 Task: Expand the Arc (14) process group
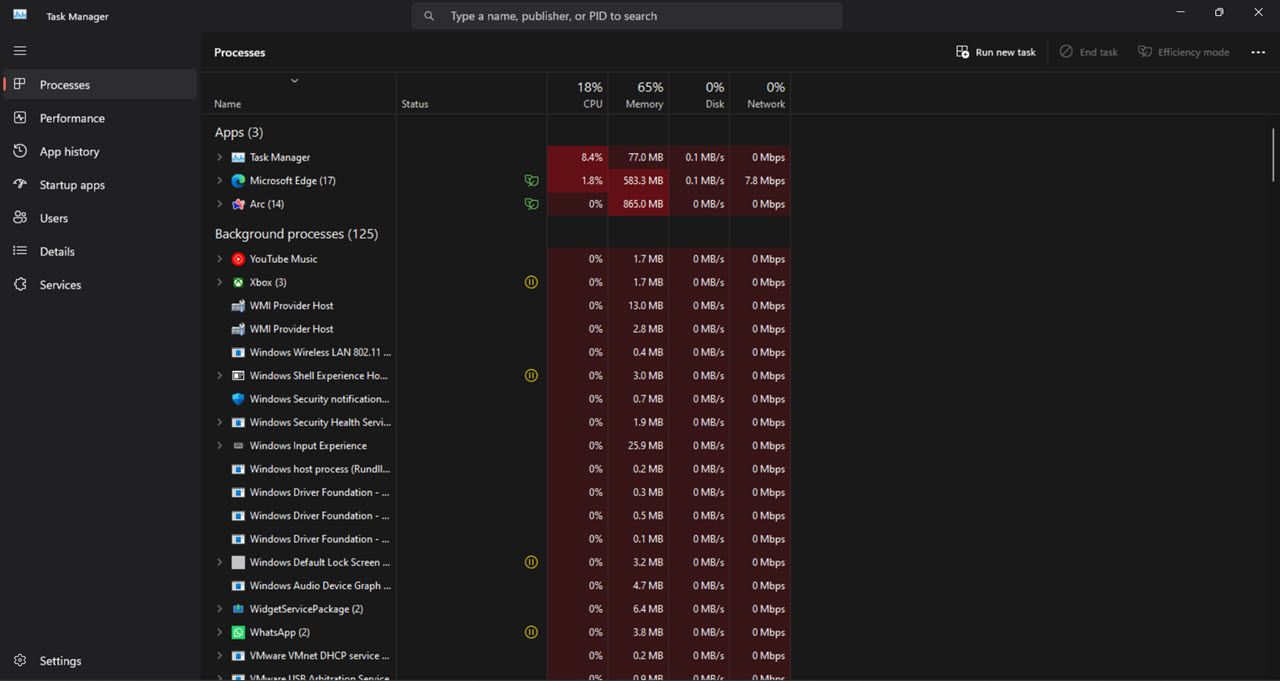point(220,204)
